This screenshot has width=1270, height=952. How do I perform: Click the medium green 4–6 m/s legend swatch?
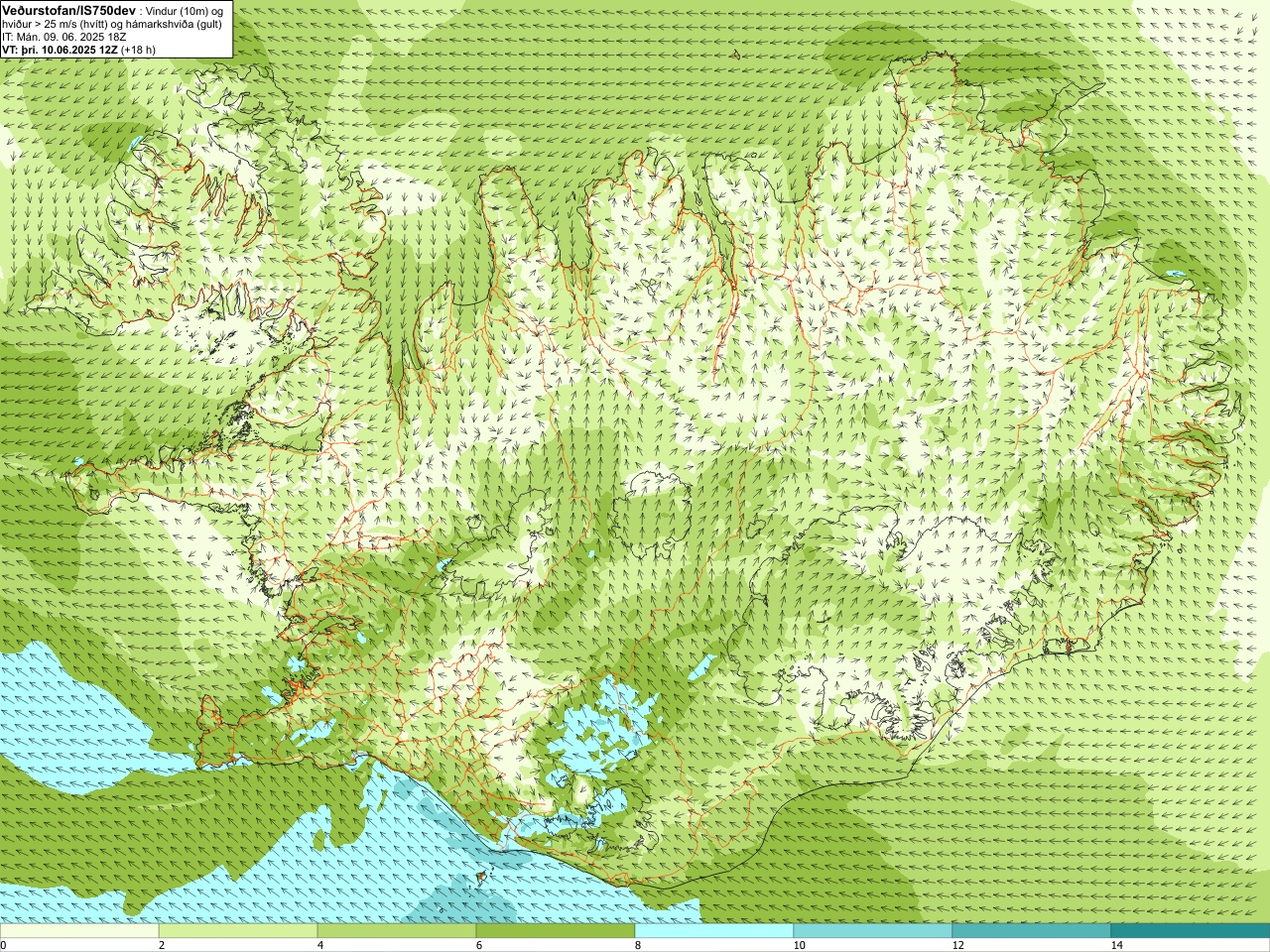pos(397,931)
